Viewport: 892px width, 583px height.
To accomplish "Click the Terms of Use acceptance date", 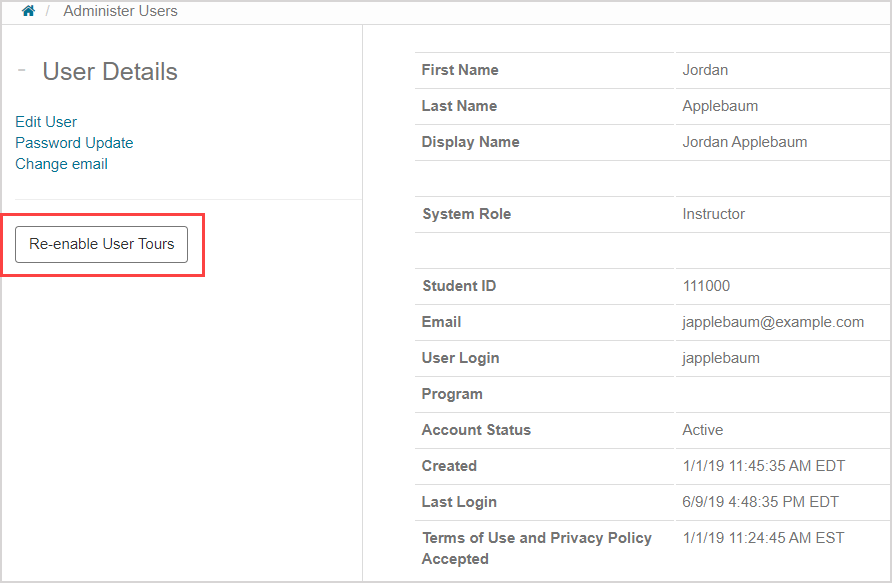I will click(762, 537).
